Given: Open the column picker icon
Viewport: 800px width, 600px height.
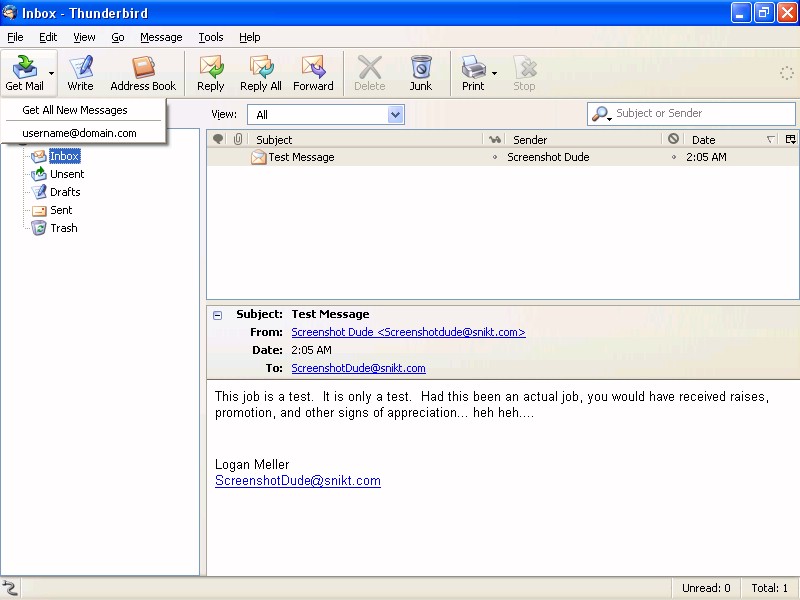Looking at the screenshot, I should click(791, 139).
